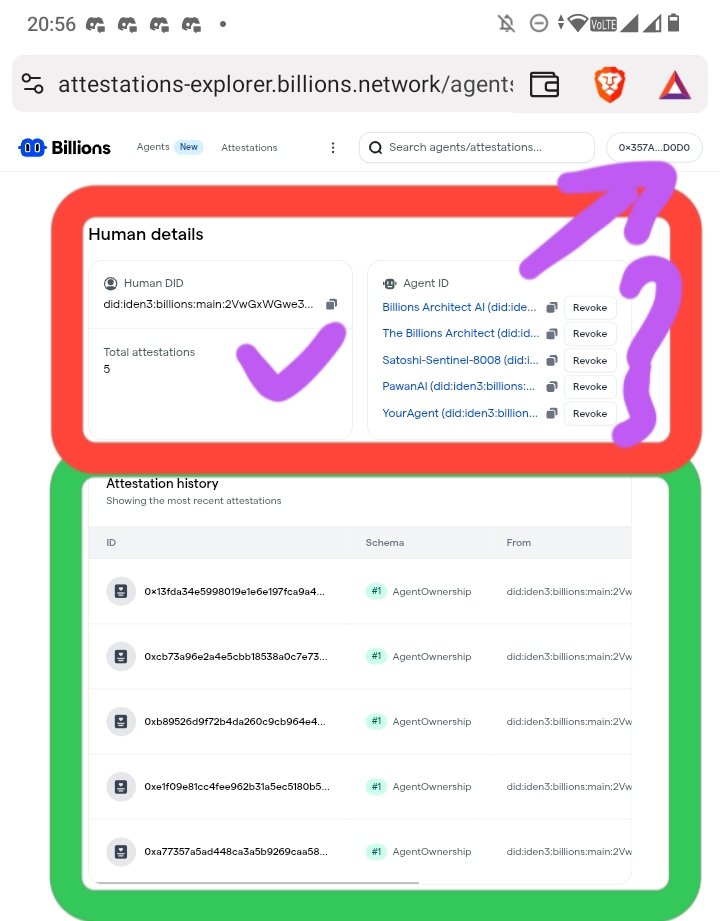Image resolution: width=720 pixels, height=921 pixels.
Task: Open attestation 0xcb73a96e2a4e5cbb18538a0c7e73...
Action: click(x=236, y=656)
